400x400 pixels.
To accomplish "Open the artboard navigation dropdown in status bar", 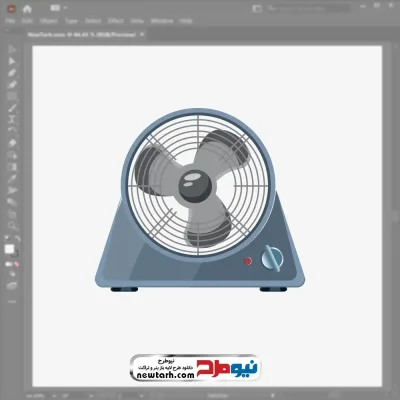I will [x=142, y=396].
